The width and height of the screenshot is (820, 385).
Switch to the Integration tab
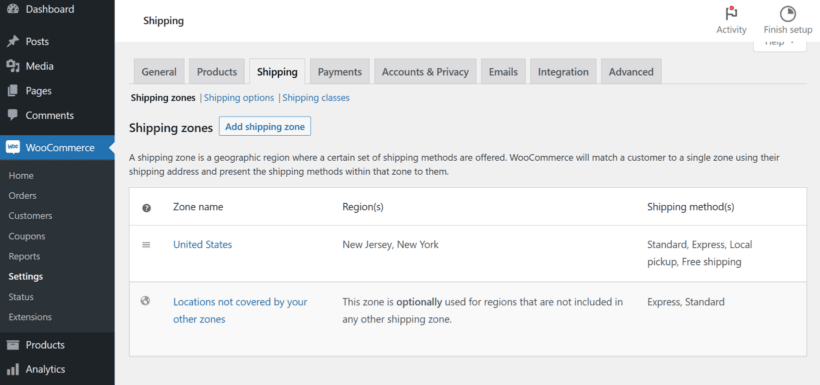[x=563, y=72]
